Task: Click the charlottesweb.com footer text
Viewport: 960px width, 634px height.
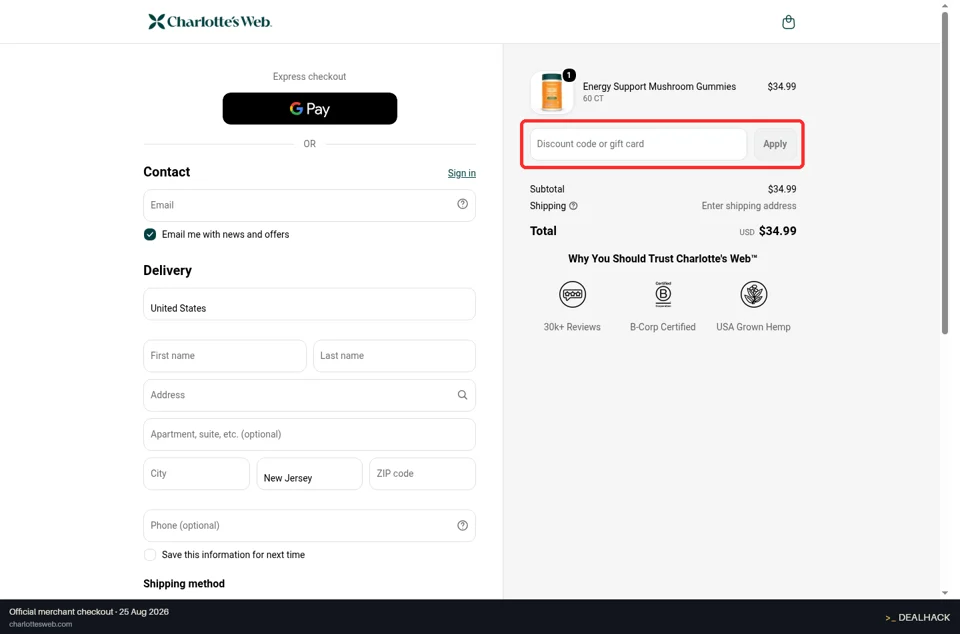Action: pos(40,624)
